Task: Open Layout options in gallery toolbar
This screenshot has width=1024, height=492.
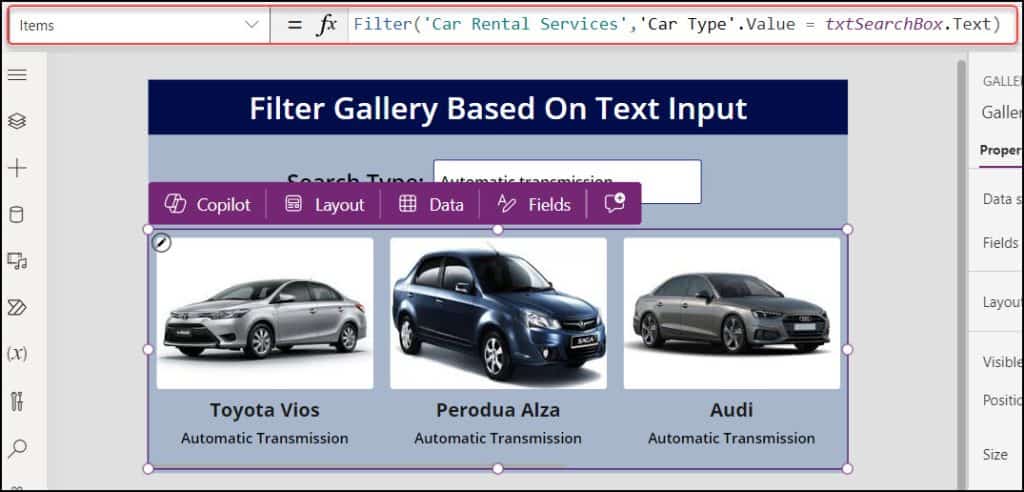Action: click(x=325, y=205)
